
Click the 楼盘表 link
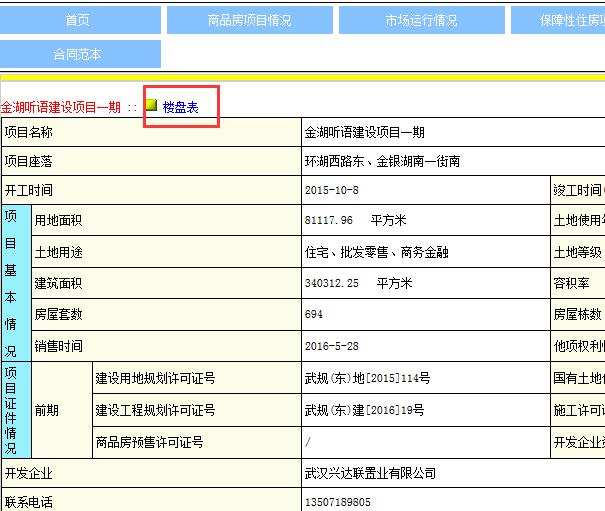[x=180, y=107]
